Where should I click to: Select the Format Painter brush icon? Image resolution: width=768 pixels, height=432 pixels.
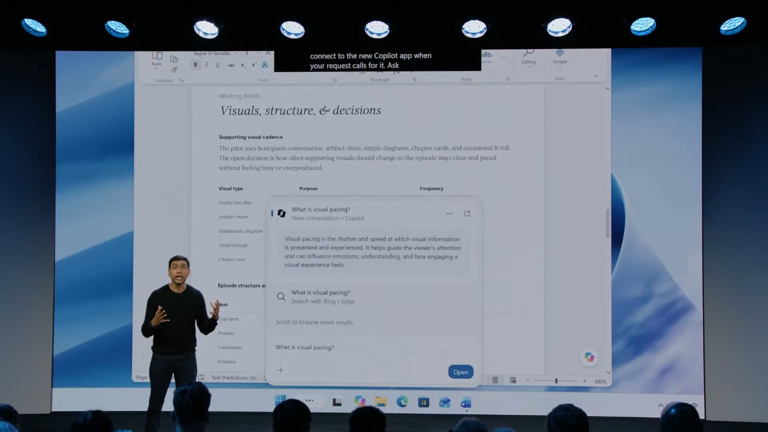174,70
